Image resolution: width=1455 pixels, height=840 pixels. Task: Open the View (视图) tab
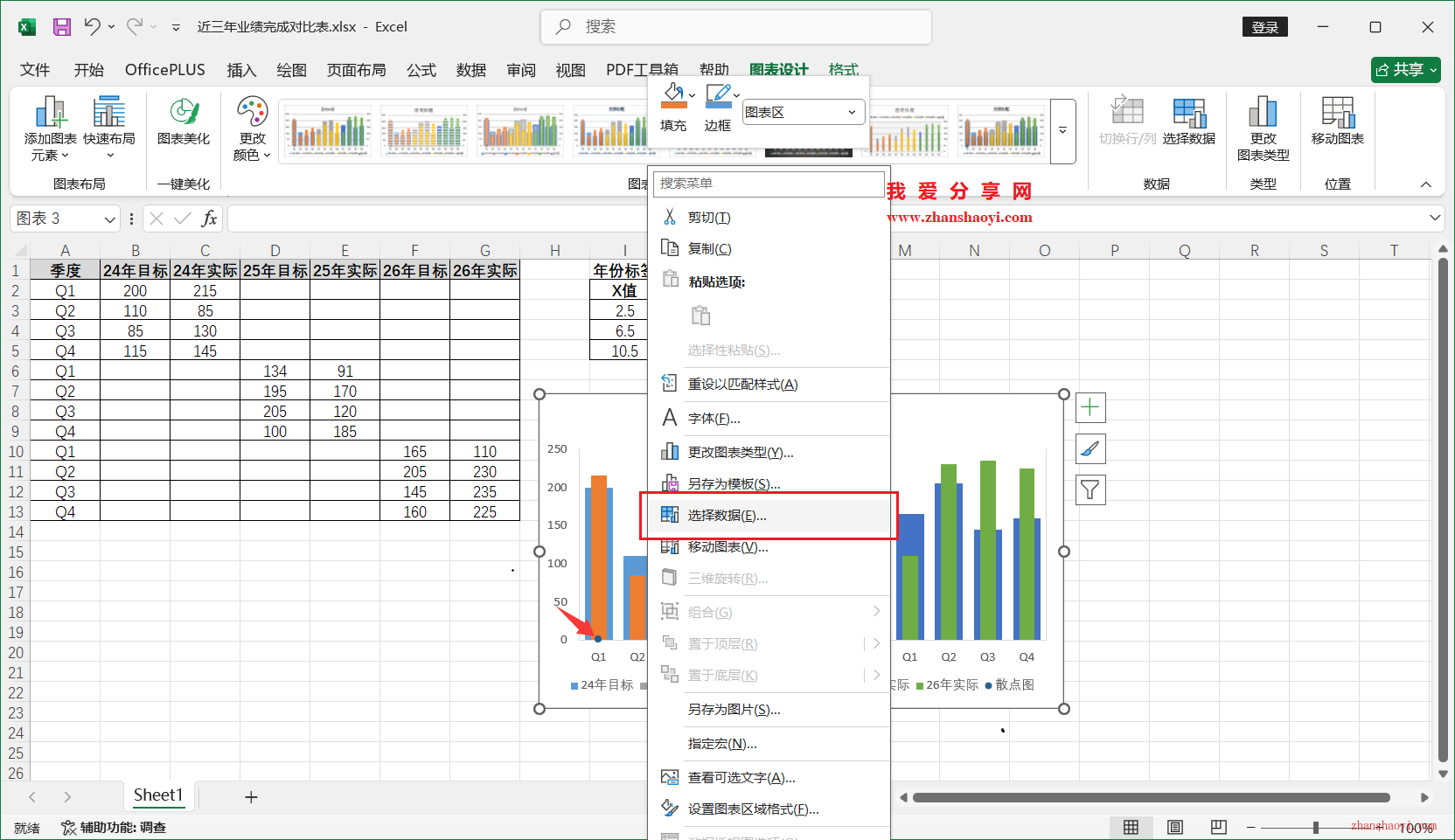571,70
